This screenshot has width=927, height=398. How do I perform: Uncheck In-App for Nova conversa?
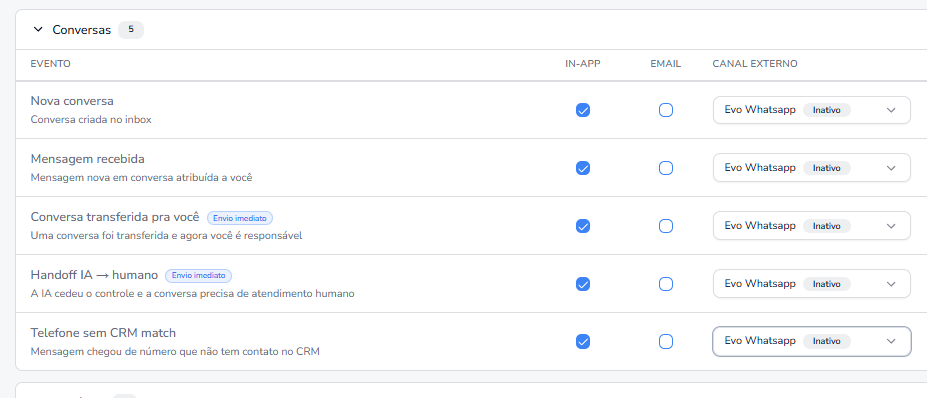point(583,110)
